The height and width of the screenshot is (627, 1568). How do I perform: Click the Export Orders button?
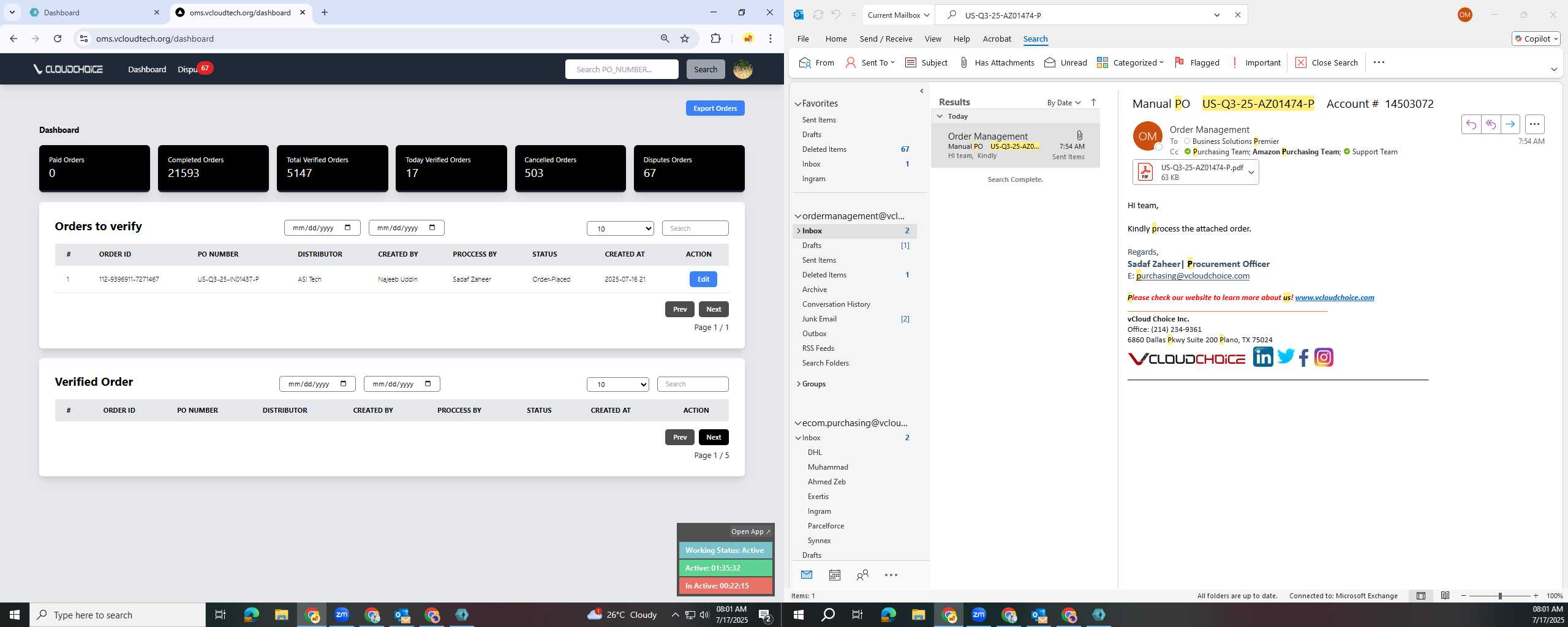pos(715,108)
